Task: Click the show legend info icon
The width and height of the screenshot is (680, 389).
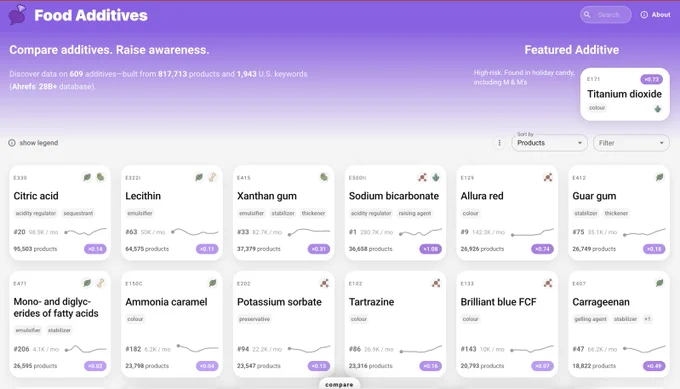Action: pyautogui.click(x=12, y=143)
